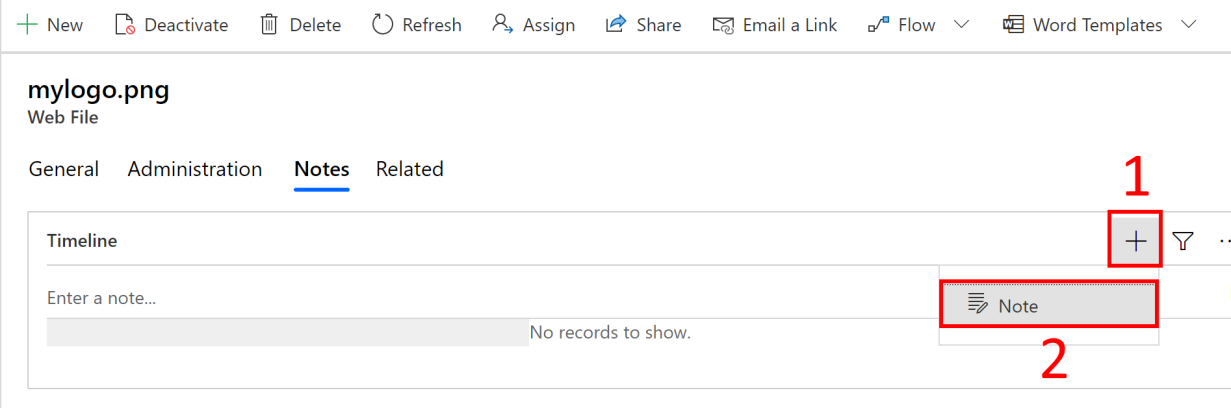Open the Related tab
Viewport: 1231px width, 408px height.
tap(410, 169)
